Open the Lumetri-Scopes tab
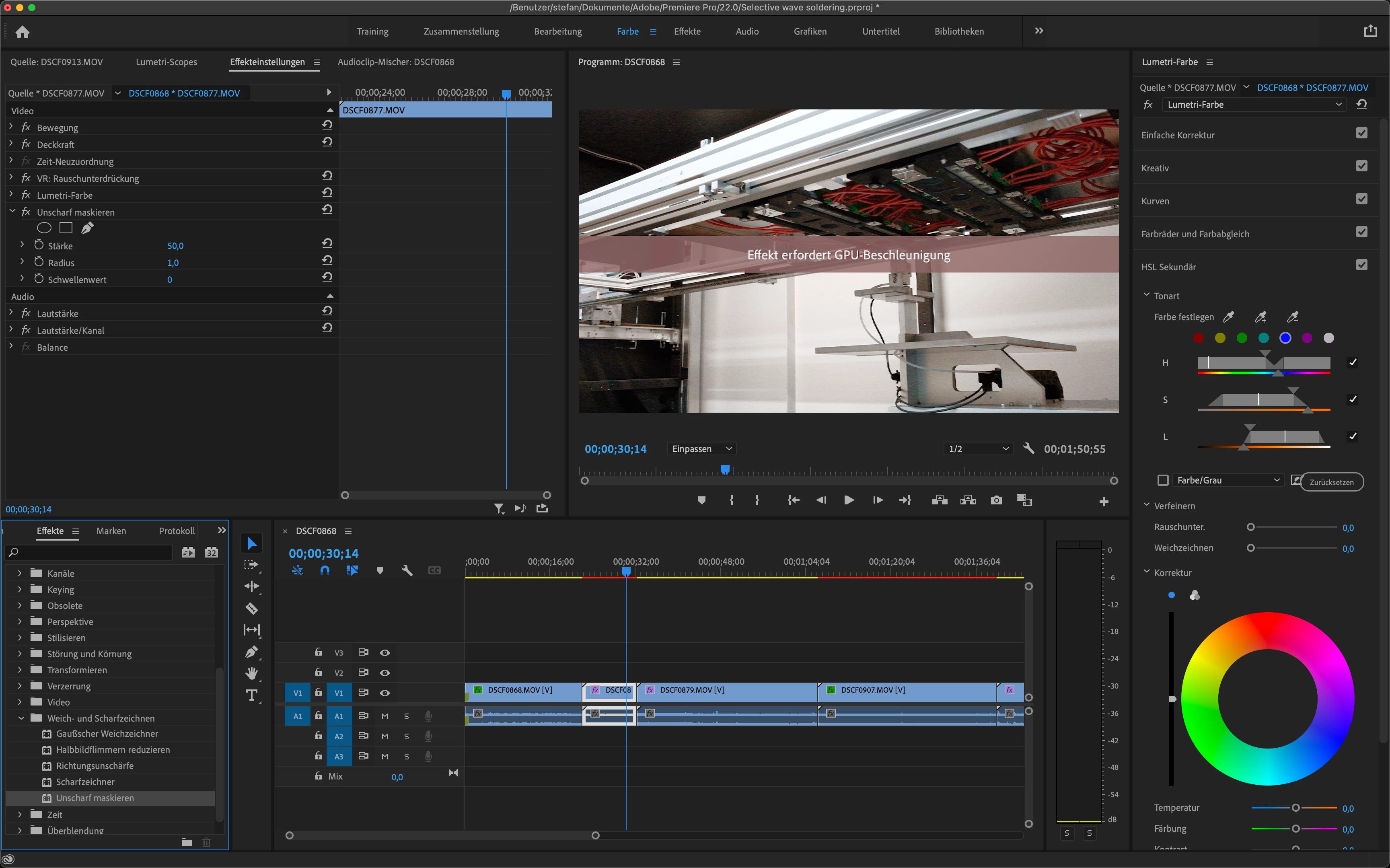Viewport: 1390px width, 868px height. point(167,62)
